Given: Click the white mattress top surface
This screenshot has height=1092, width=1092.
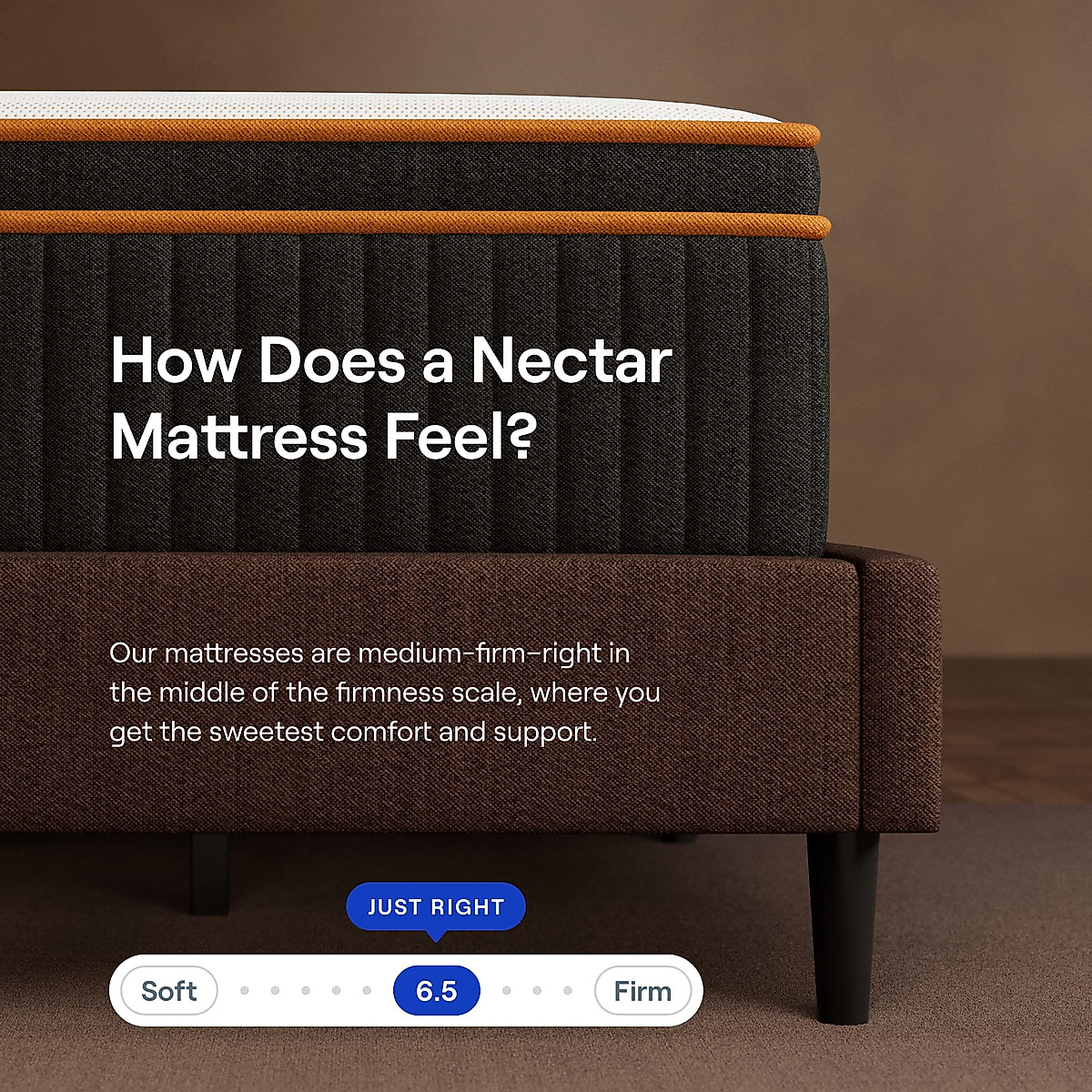Looking at the screenshot, I should [382, 106].
